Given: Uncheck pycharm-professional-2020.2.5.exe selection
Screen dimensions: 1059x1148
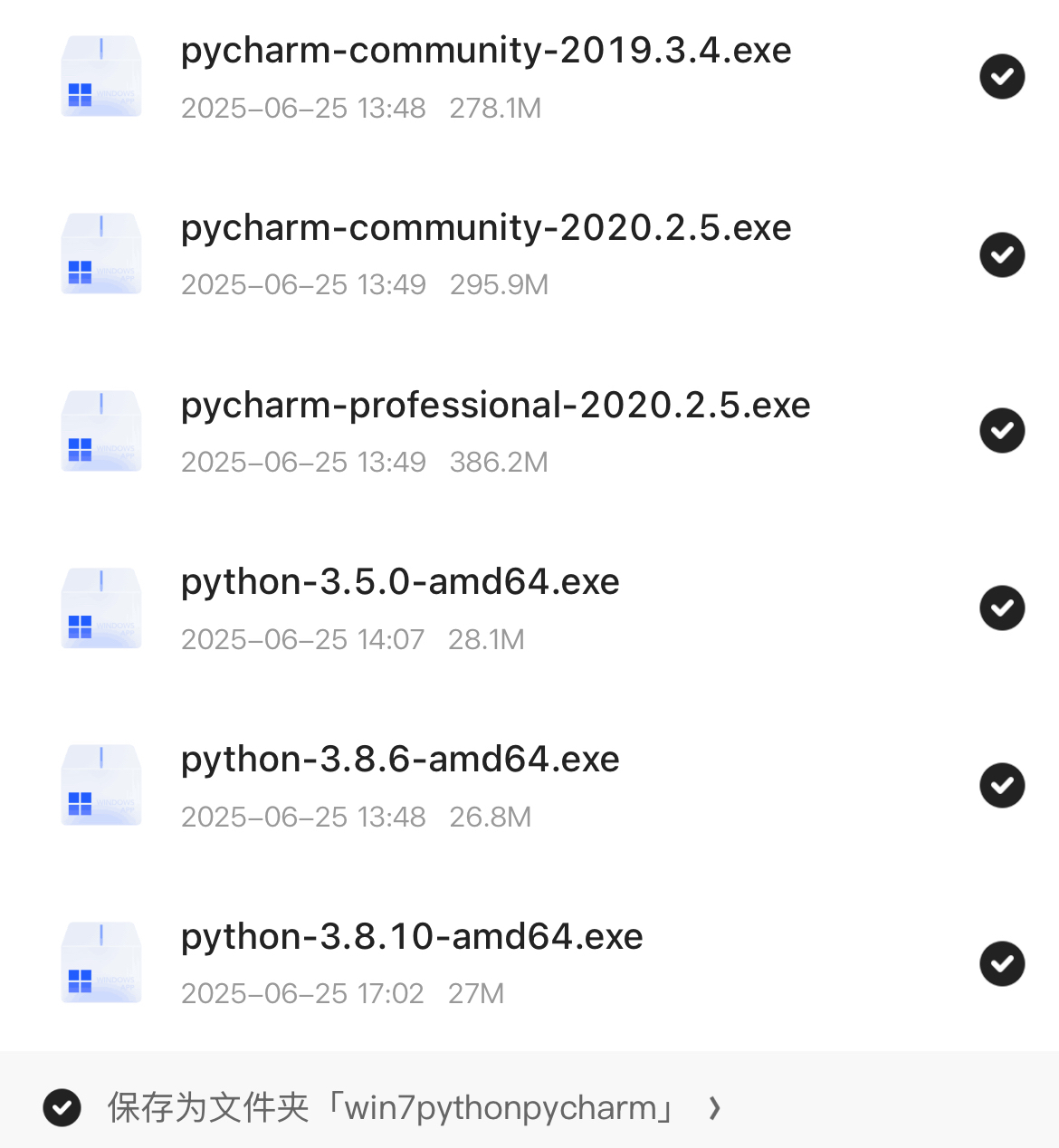Looking at the screenshot, I should point(1002,430).
